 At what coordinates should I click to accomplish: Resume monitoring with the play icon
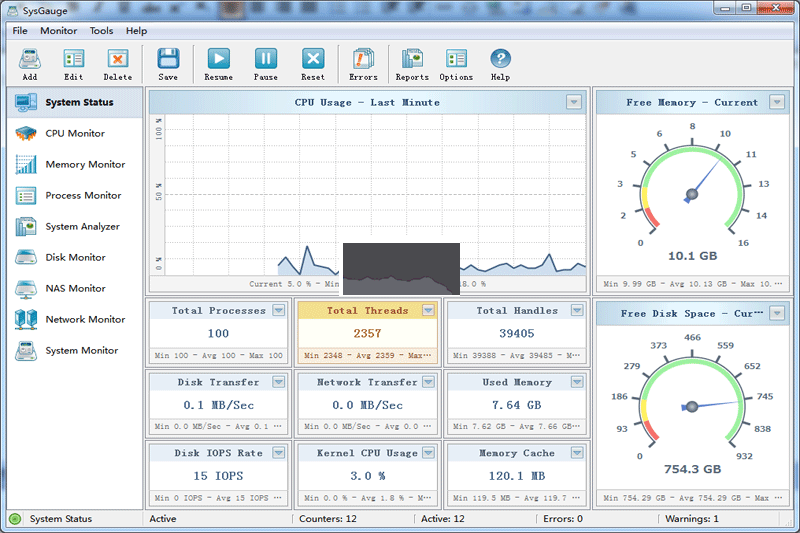[218, 60]
